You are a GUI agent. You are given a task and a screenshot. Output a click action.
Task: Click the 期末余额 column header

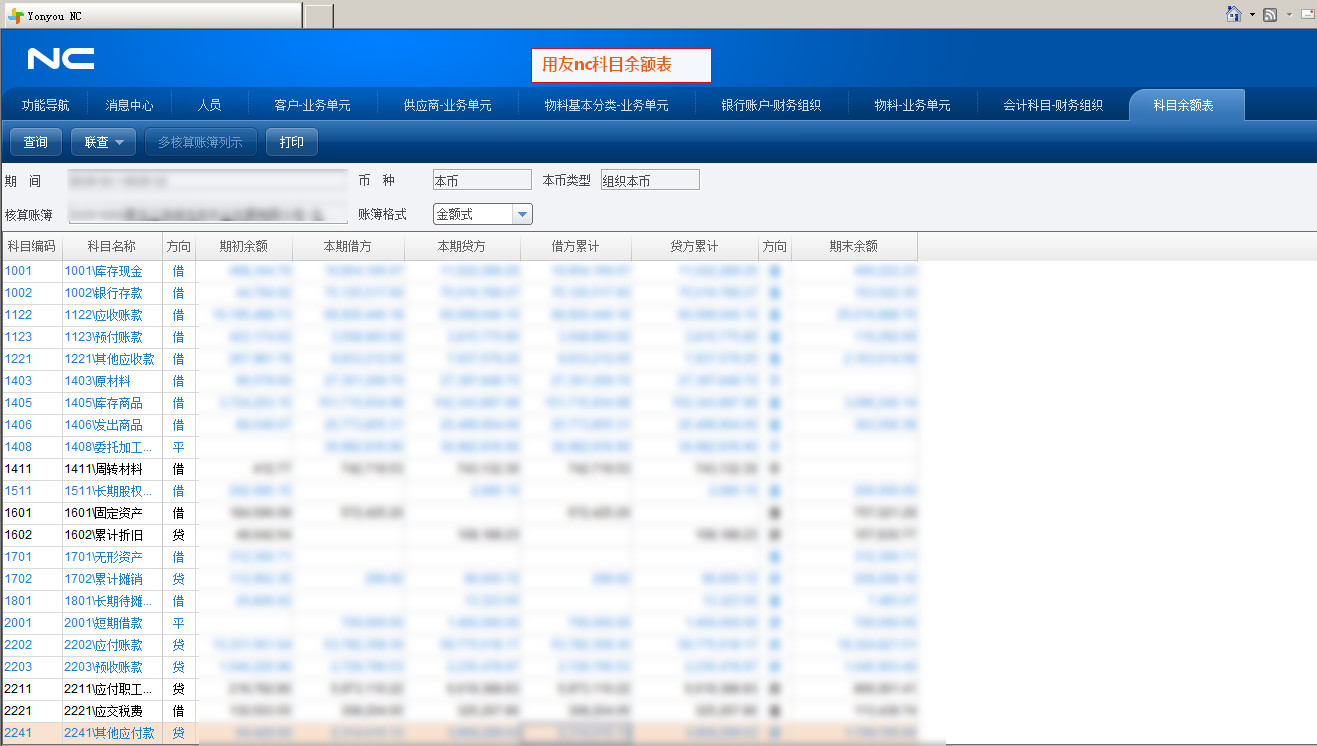(853, 246)
